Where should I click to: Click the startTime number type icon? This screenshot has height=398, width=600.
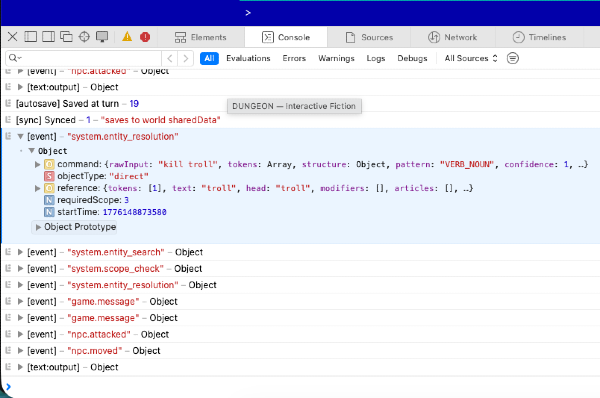click(x=49, y=212)
